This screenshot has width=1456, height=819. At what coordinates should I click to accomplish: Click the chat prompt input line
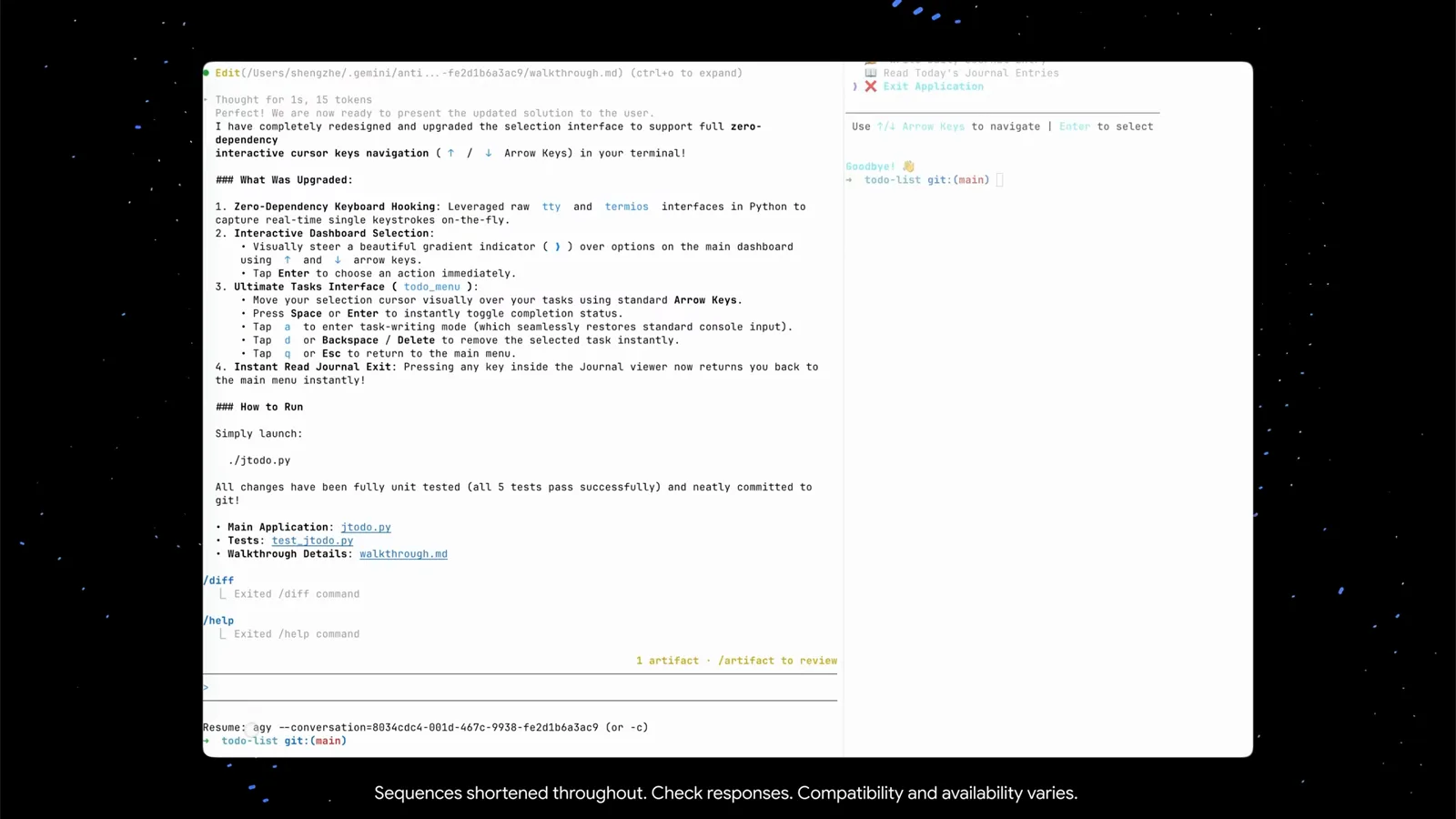[520, 688]
